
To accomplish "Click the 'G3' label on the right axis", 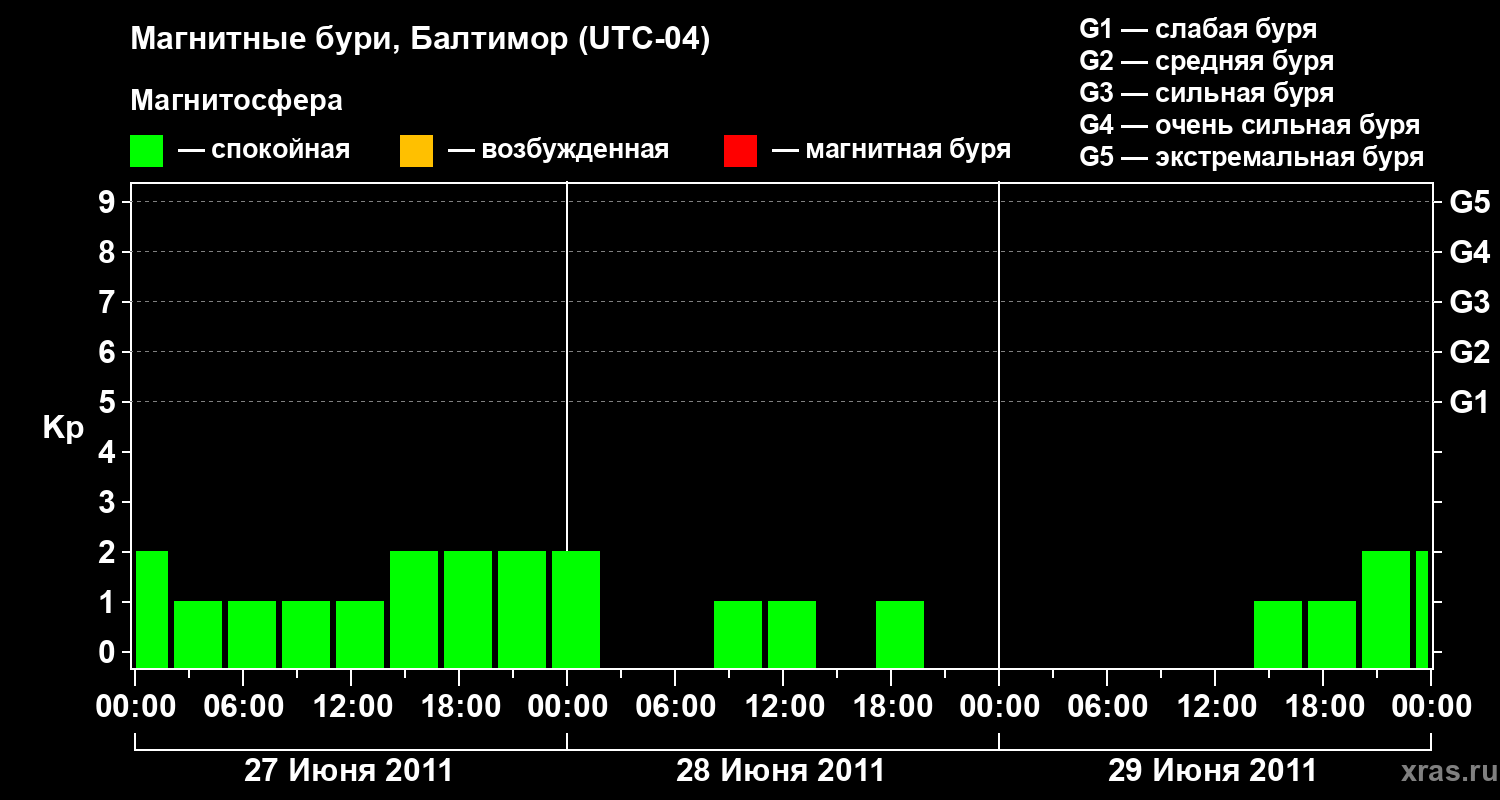I will [x=1470, y=303].
